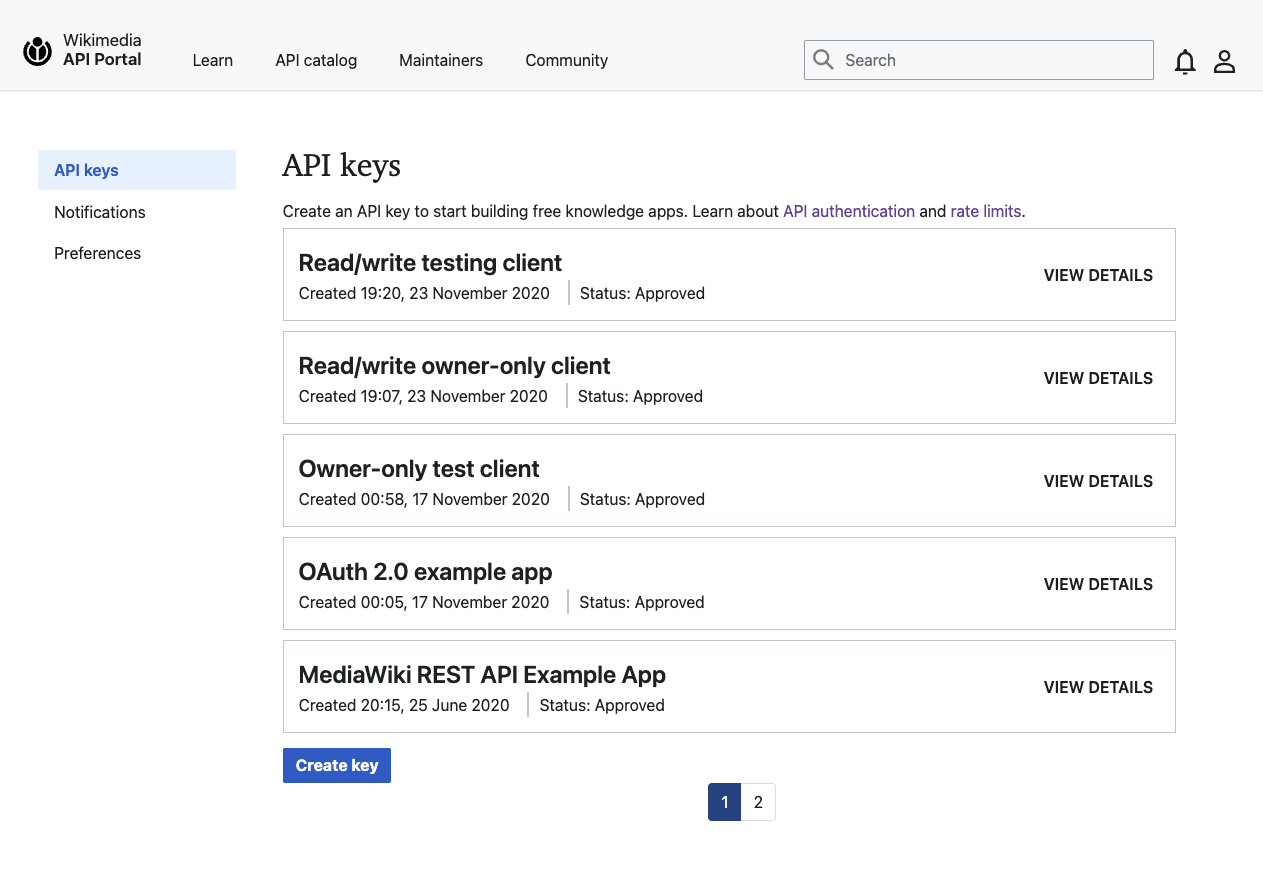
Task: Open Notifications in the sidebar
Action: 100,212
